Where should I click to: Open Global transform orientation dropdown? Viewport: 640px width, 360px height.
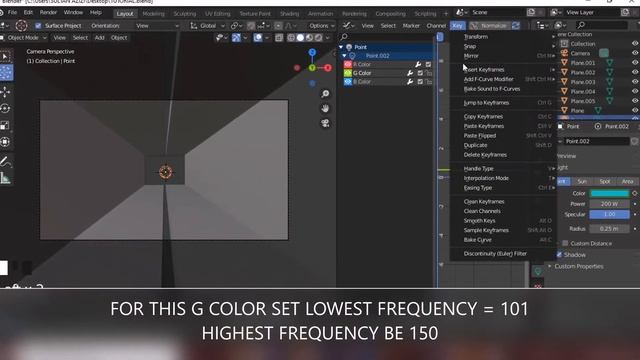click(x=207, y=25)
